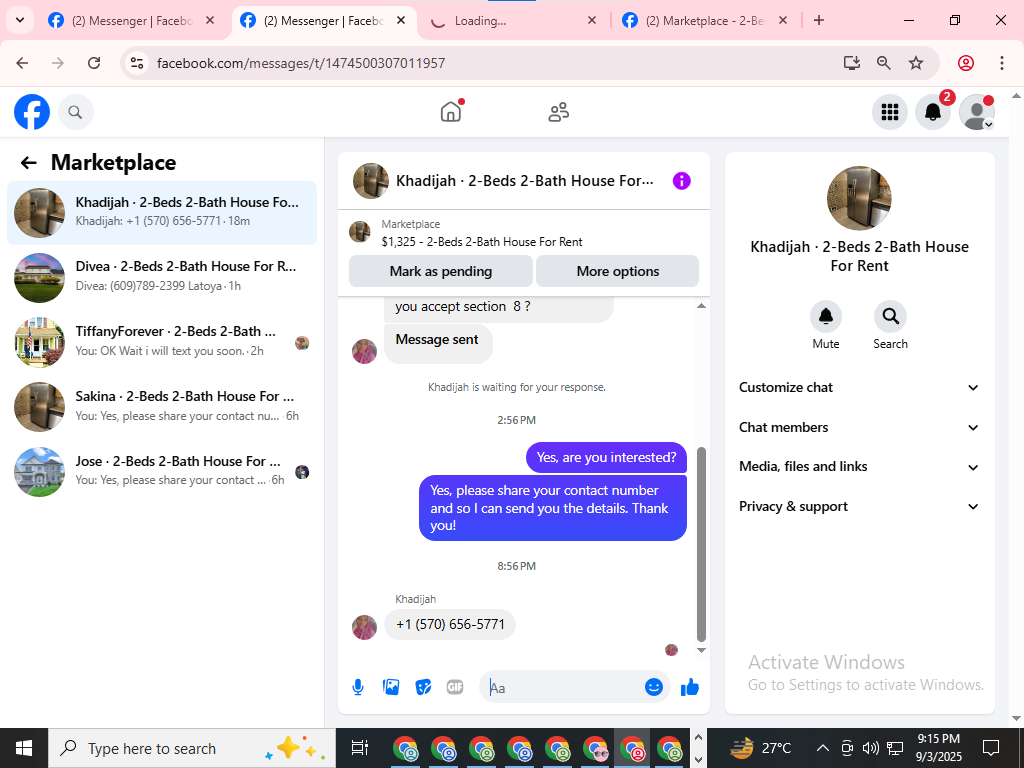Open the volume speaker tray icon
1024x768 pixels.
pos(871,748)
